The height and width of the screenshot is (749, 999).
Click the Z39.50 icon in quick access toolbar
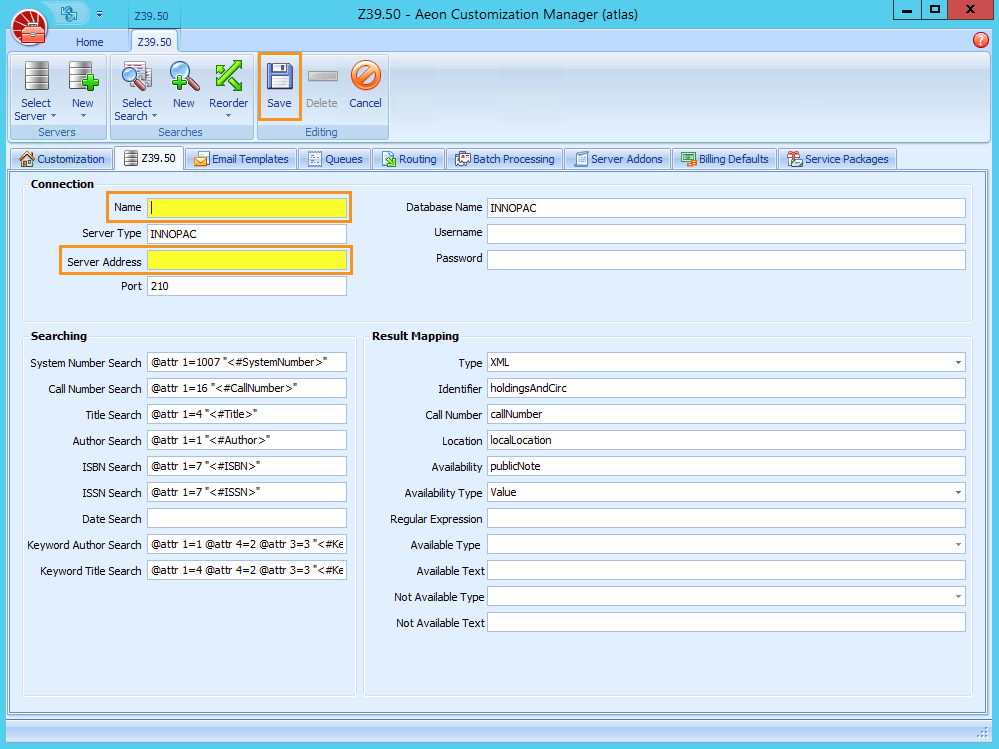pos(152,15)
